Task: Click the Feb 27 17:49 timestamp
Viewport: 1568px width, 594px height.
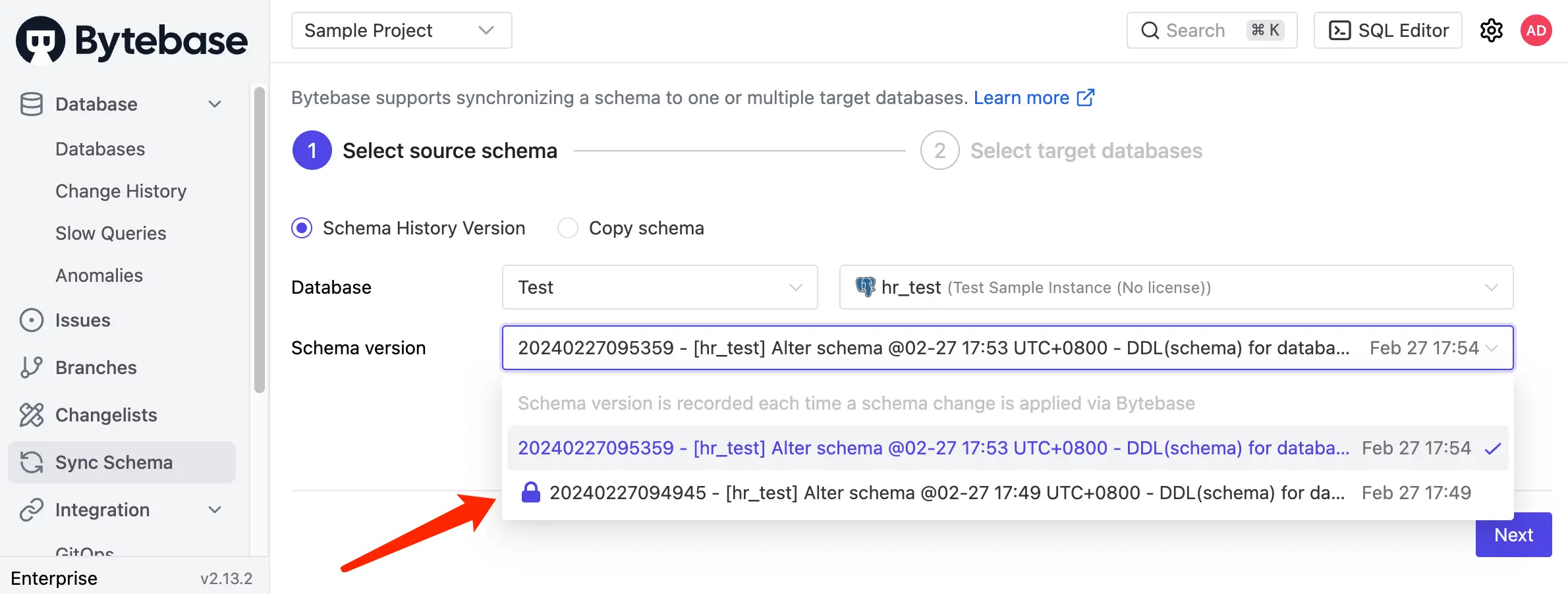Action: pos(1416,493)
